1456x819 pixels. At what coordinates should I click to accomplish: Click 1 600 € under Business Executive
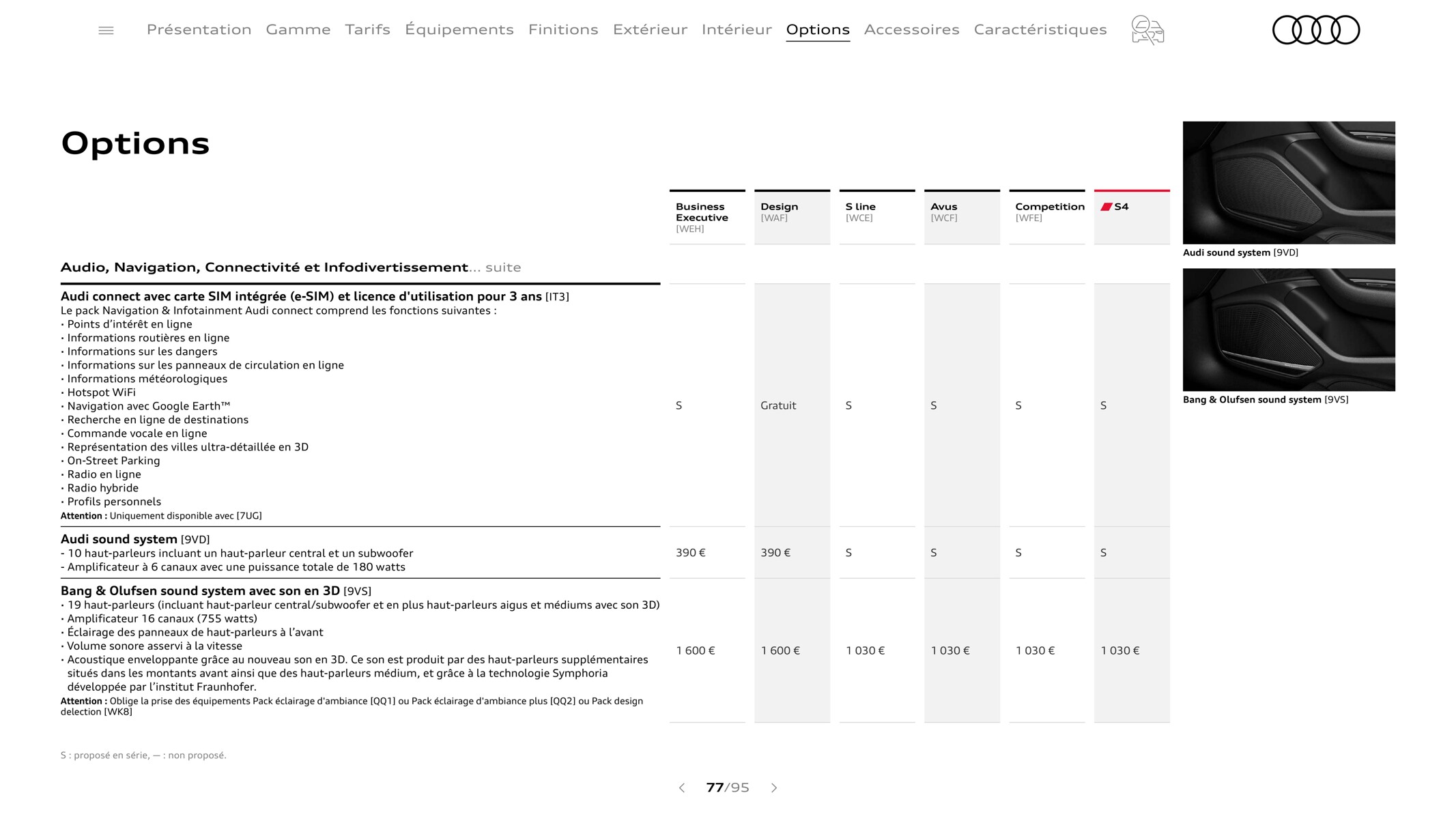(696, 651)
